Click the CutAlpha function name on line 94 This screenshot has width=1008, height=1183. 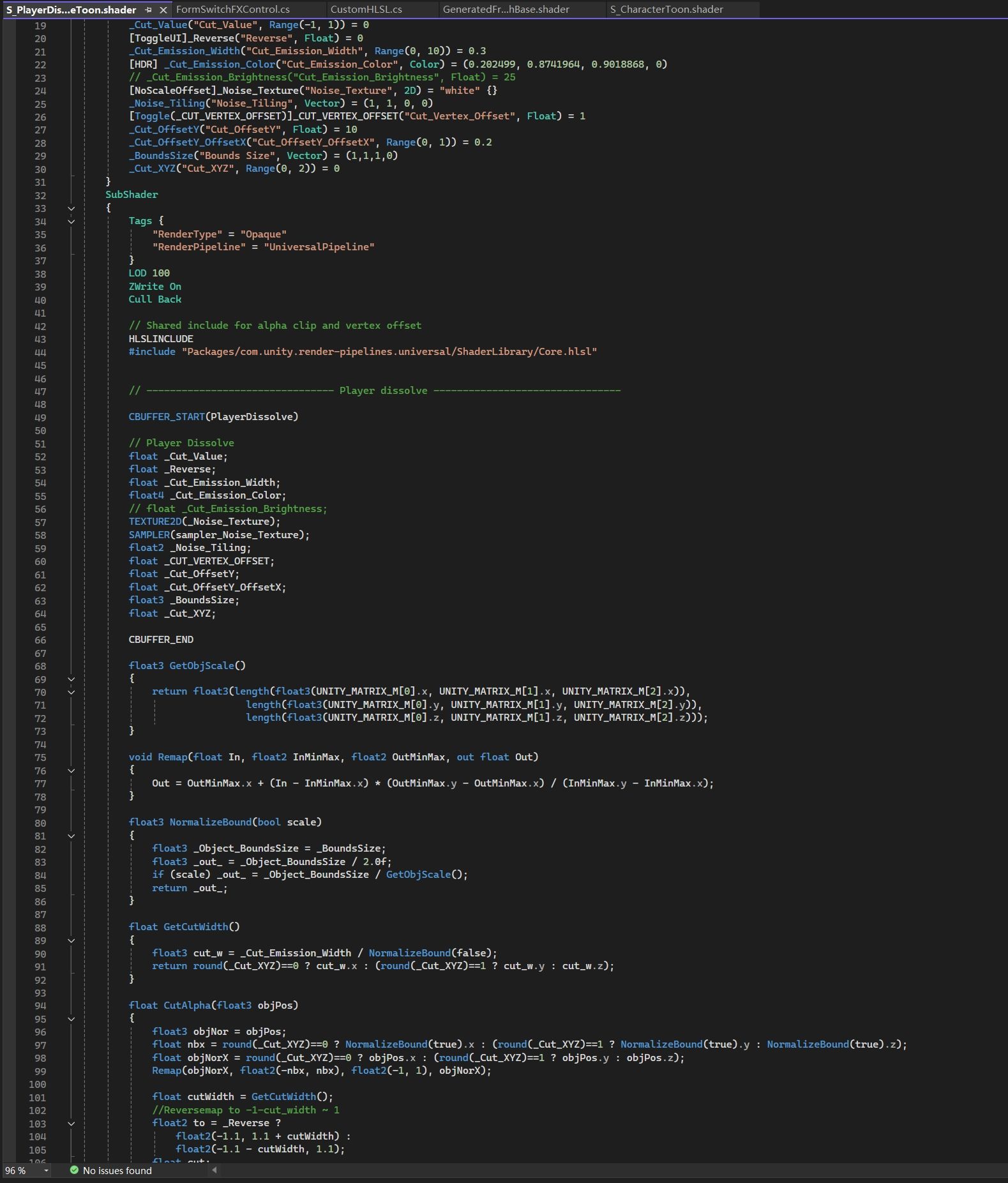pos(187,1005)
